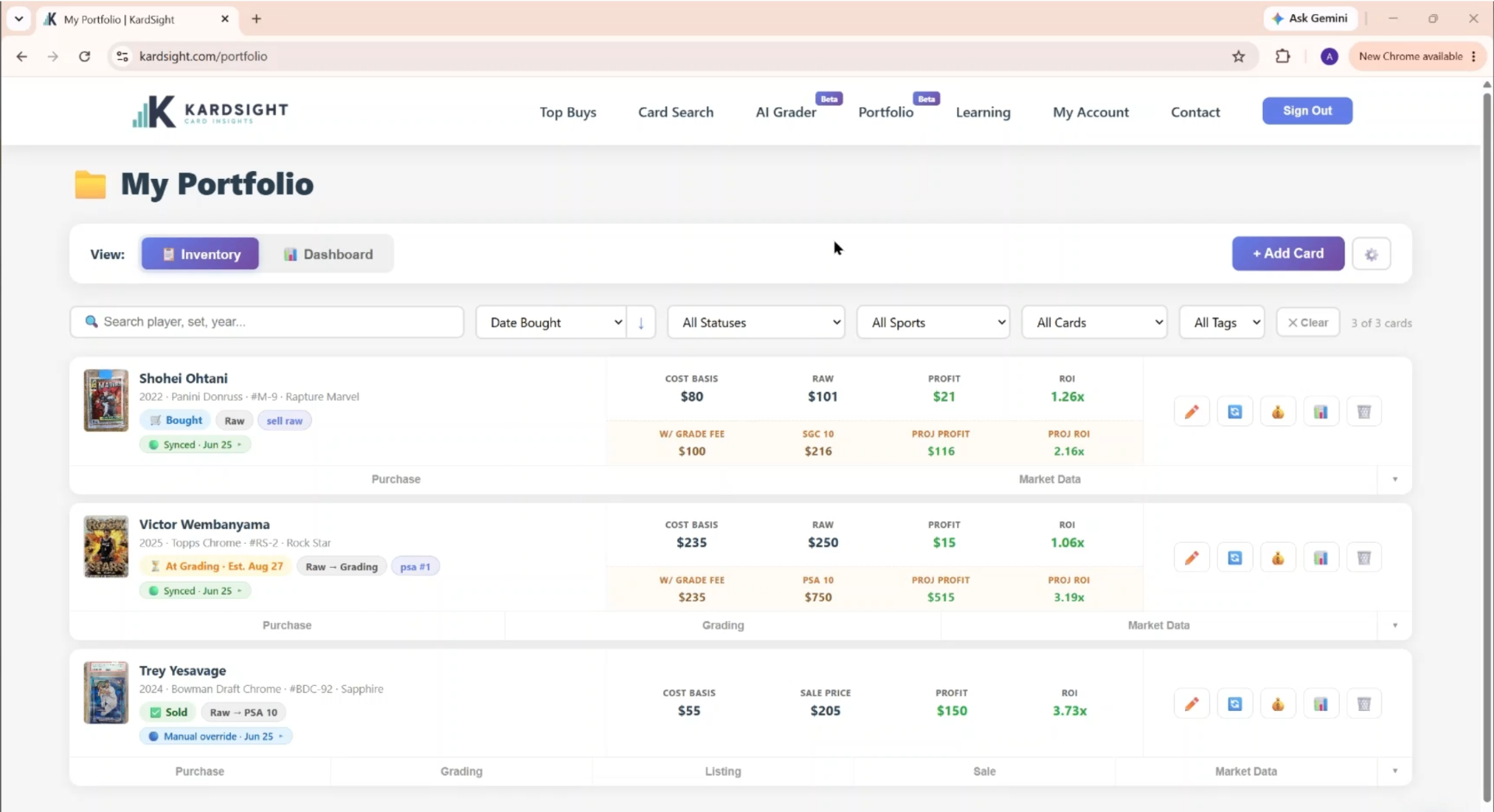The image size is (1494, 812).
Task: Click Shohei Ohtani card thumbnail
Action: click(x=106, y=401)
